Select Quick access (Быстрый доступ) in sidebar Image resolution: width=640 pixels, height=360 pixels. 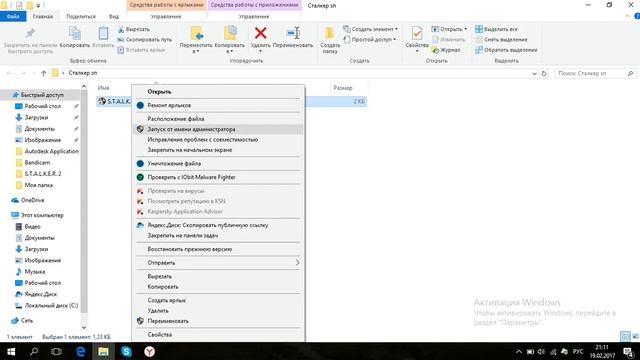(x=42, y=95)
